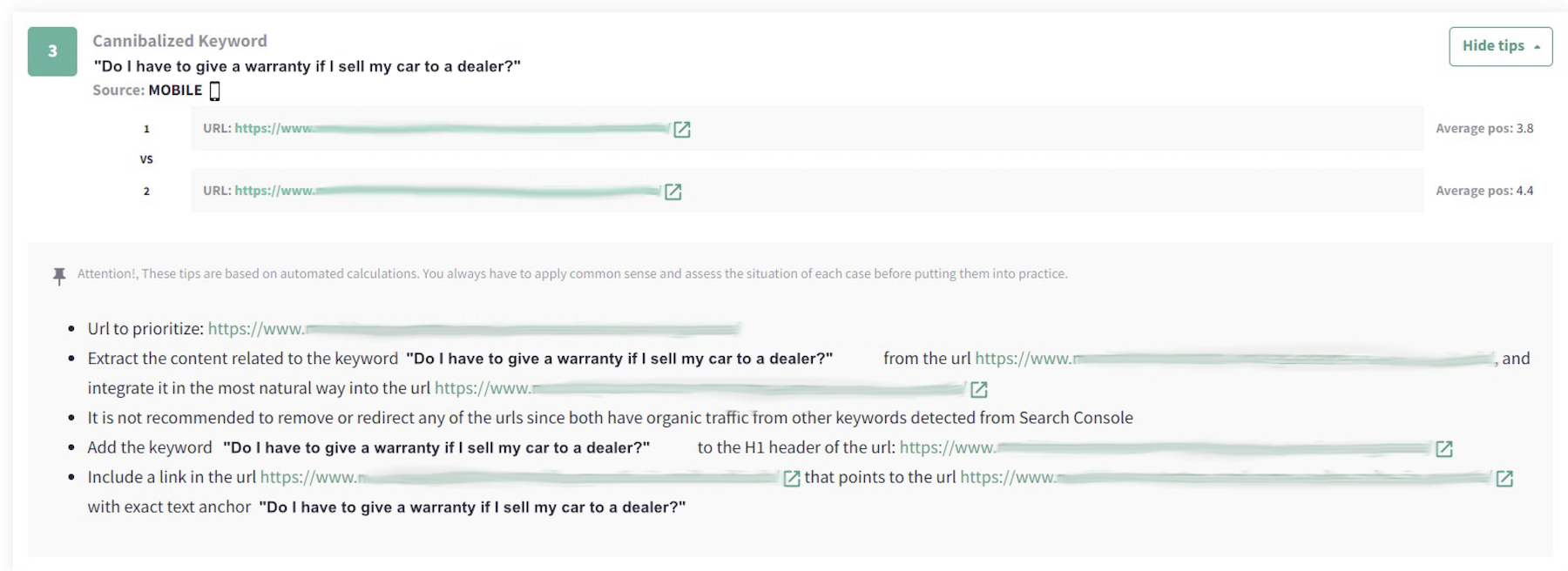This screenshot has height=571, width=1568.
Task: Click the external link icon in the H1 header tip
Action: coord(1445,449)
